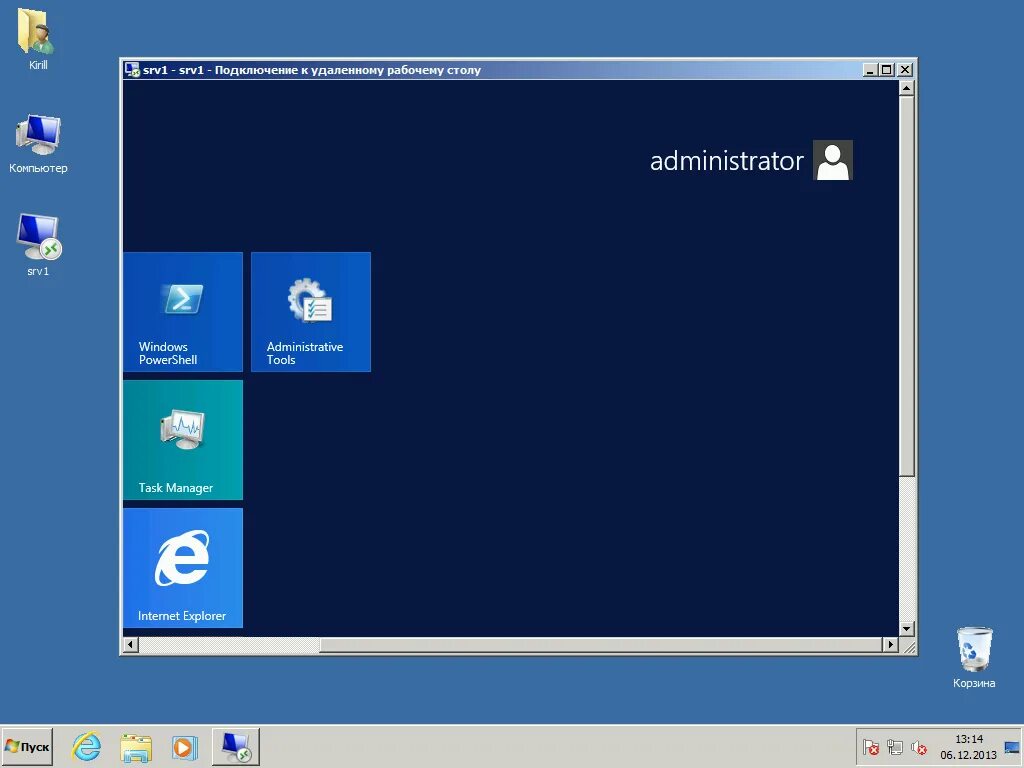Open the Action Center flag tray icon

(x=871, y=747)
